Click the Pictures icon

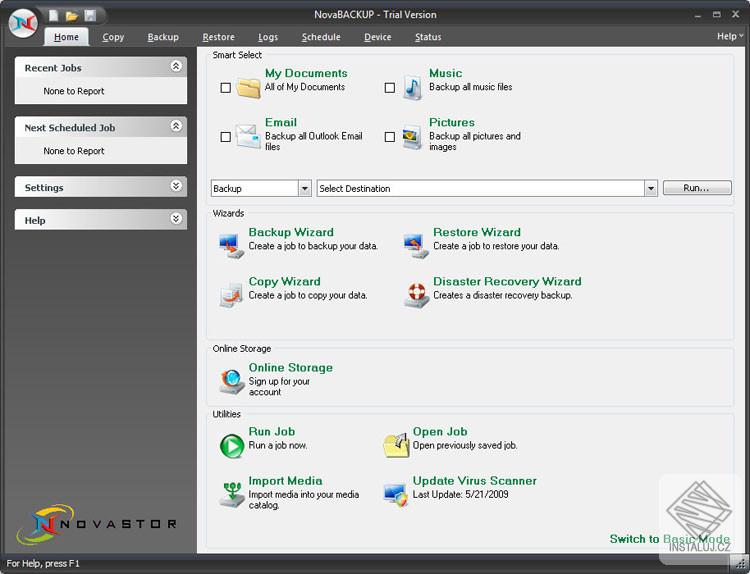click(412, 137)
